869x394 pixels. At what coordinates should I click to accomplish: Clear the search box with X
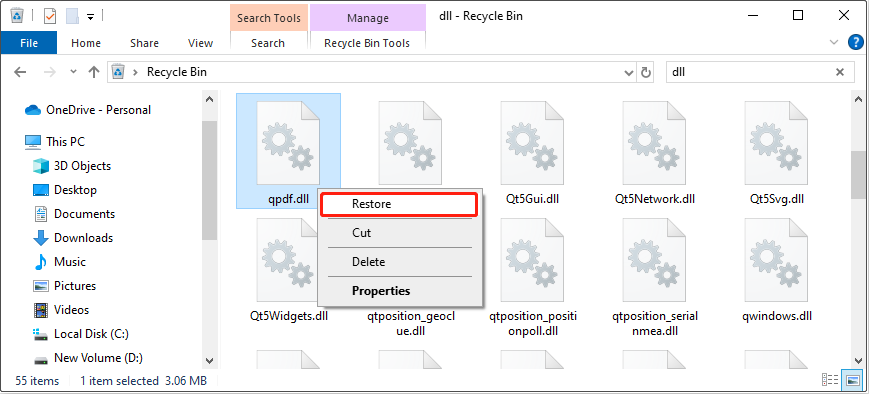840,72
